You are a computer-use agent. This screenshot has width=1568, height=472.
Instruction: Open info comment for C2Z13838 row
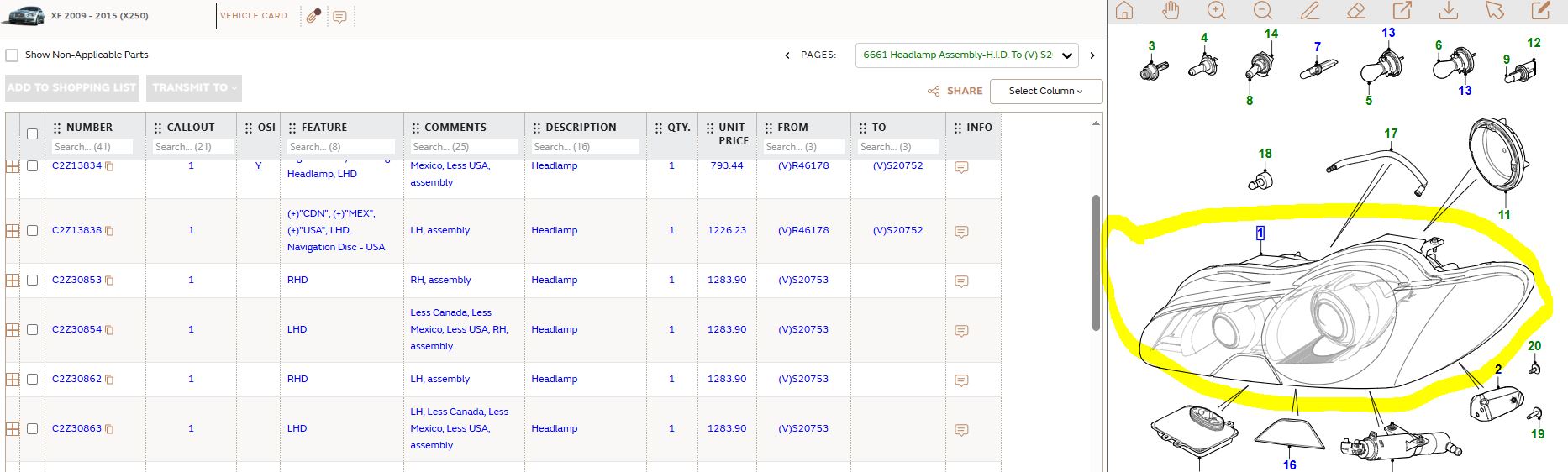pyautogui.click(x=962, y=231)
